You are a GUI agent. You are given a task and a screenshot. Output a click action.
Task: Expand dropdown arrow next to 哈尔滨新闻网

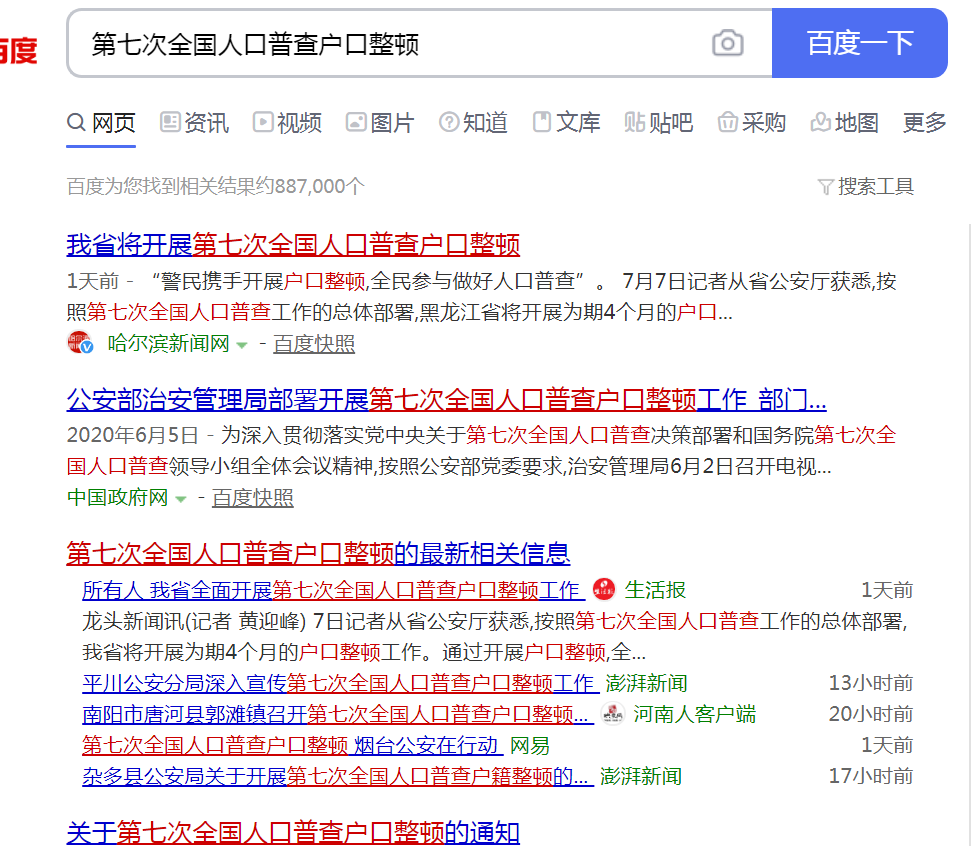pos(242,345)
